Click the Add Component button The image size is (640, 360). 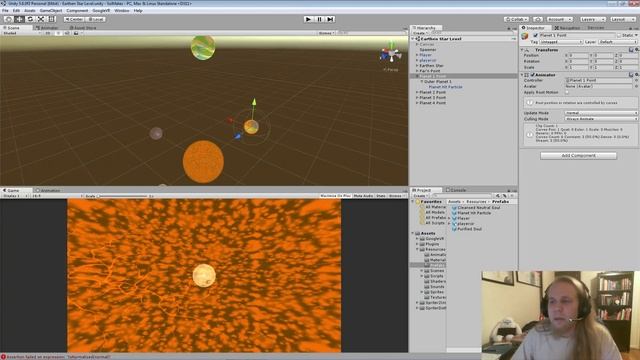[578, 156]
